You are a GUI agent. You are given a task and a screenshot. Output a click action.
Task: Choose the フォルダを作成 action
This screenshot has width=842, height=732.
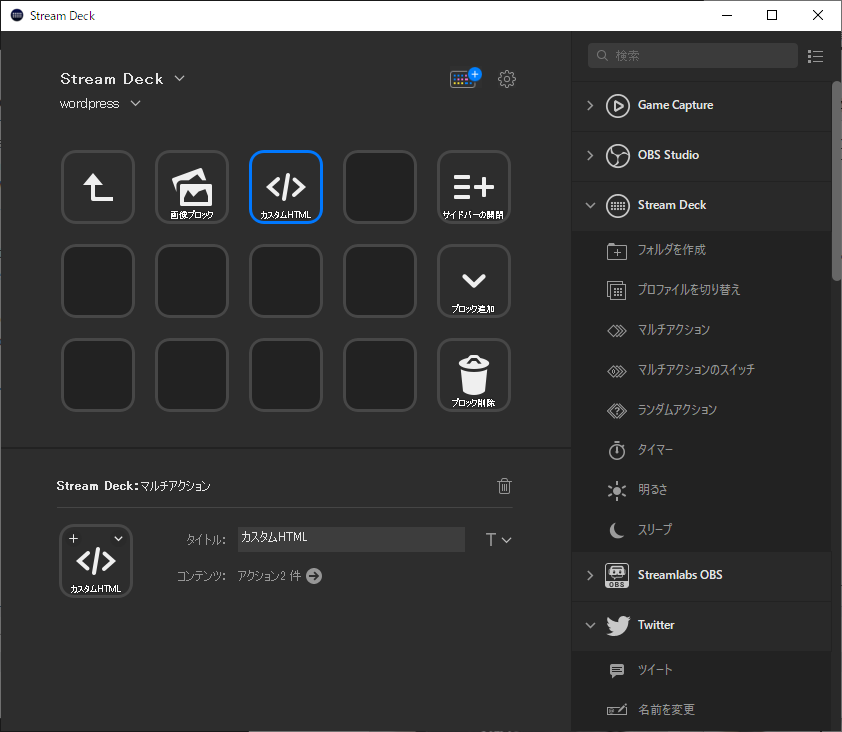701,250
